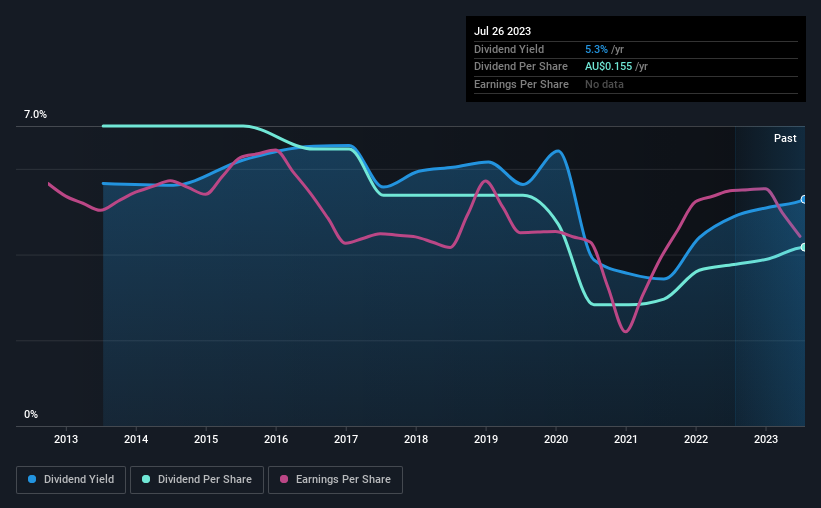821x508 pixels.
Task: Click the pink Earnings Per Share legend dot
Action: tap(284, 479)
